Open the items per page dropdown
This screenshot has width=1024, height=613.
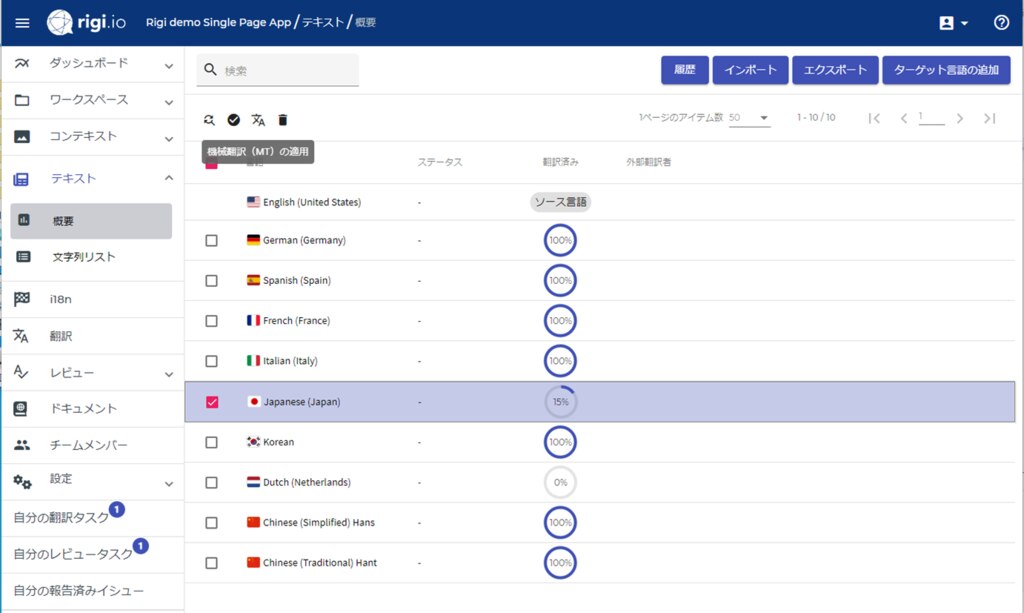pos(749,118)
